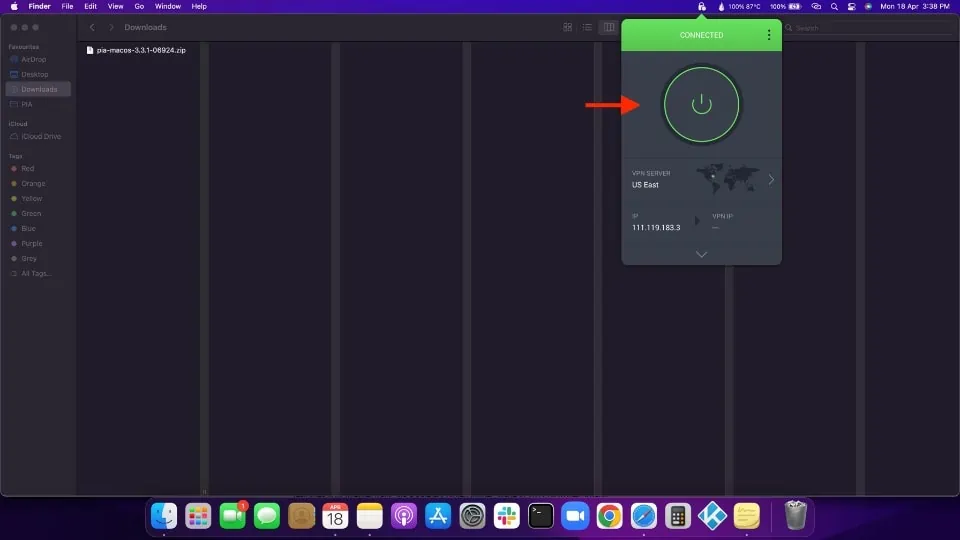The height and width of the screenshot is (540, 960).
Task: Click the Siri icon in menu bar
Action: pyautogui.click(x=868, y=7)
